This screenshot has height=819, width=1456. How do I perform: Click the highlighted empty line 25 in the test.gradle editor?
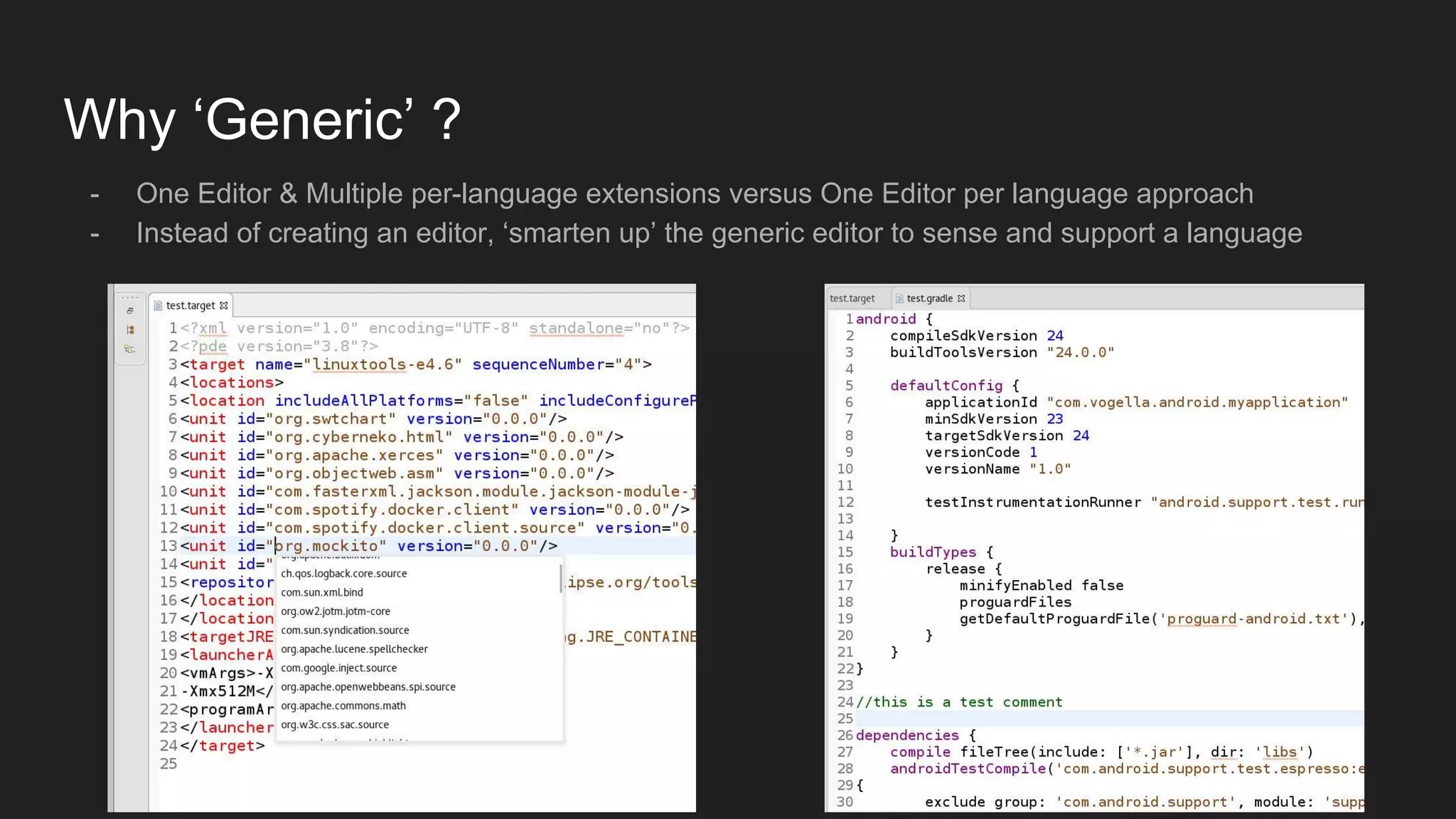click(1109, 719)
